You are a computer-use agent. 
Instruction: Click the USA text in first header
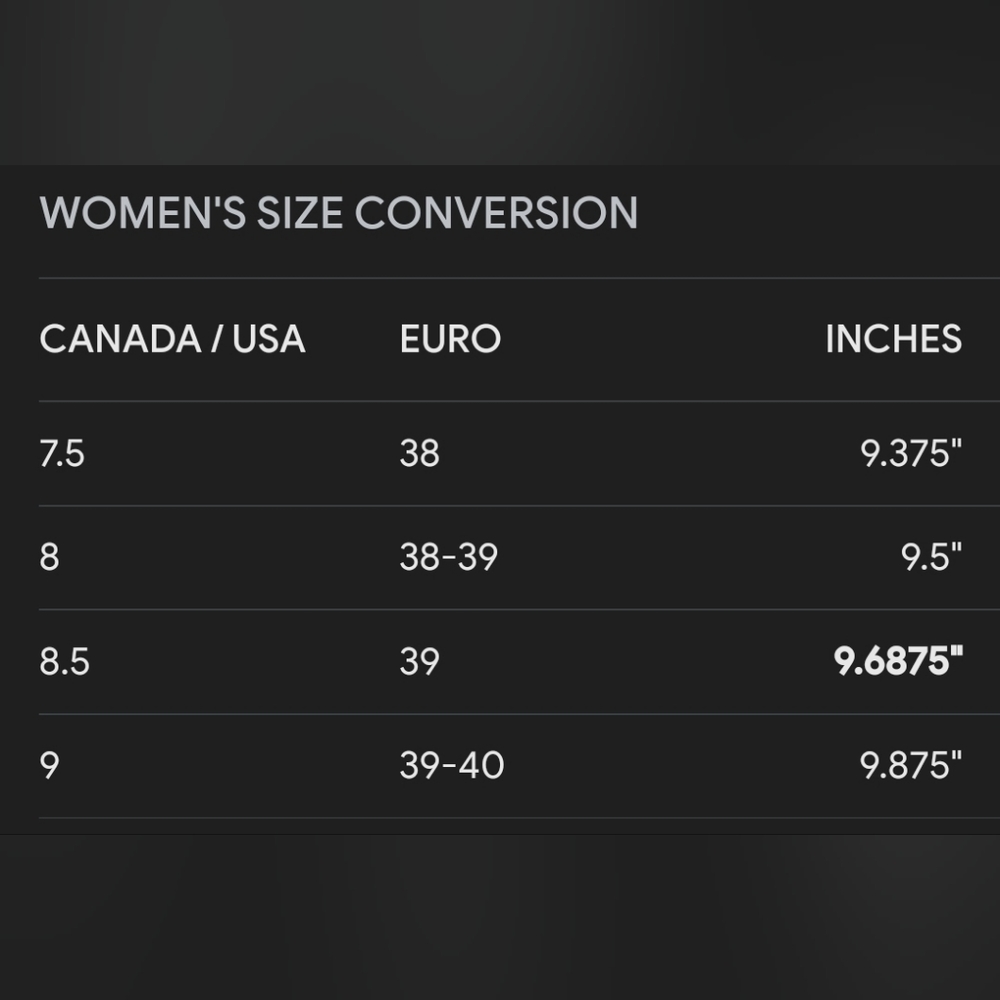(269, 339)
